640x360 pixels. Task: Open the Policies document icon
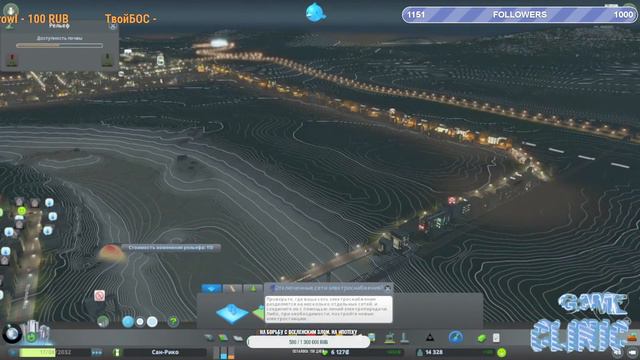[496, 338]
